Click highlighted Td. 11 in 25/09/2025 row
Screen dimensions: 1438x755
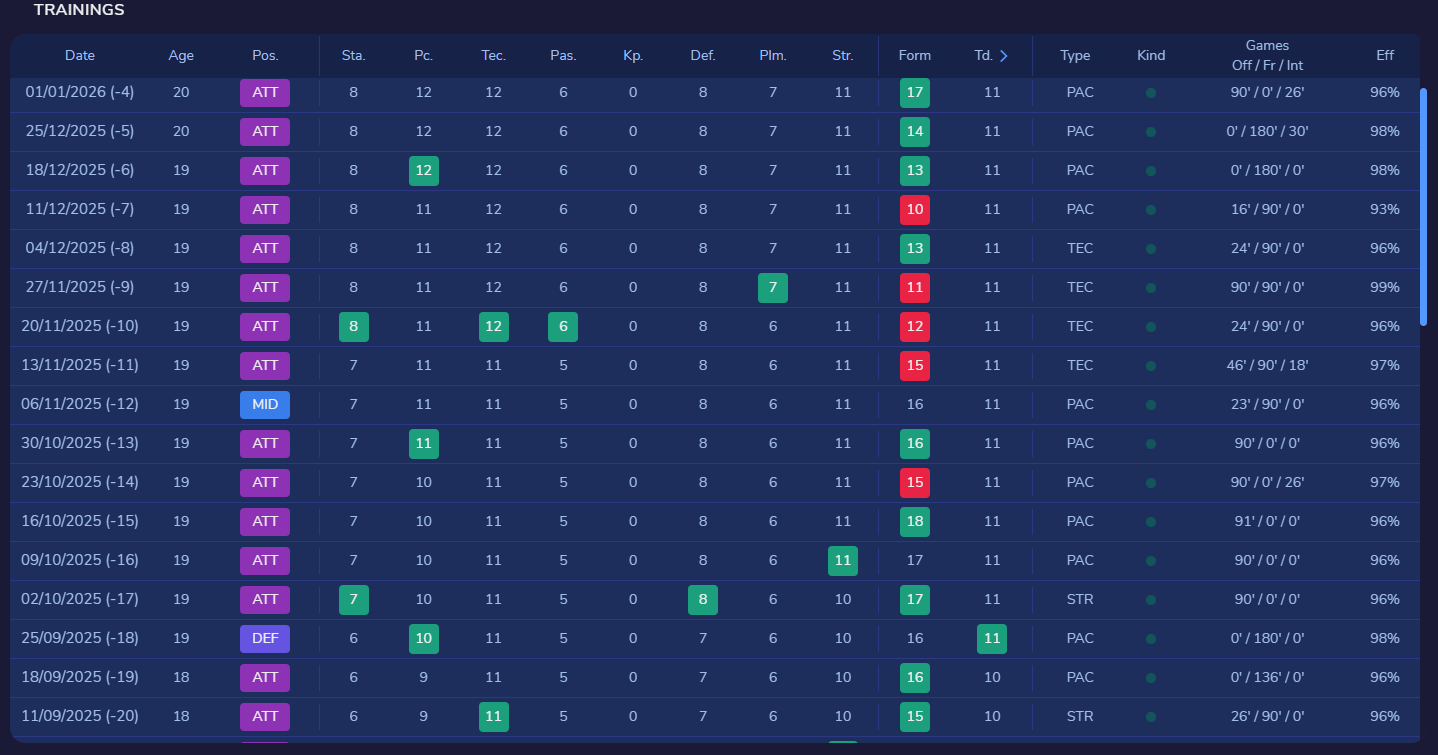pyautogui.click(x=991, y=639)
